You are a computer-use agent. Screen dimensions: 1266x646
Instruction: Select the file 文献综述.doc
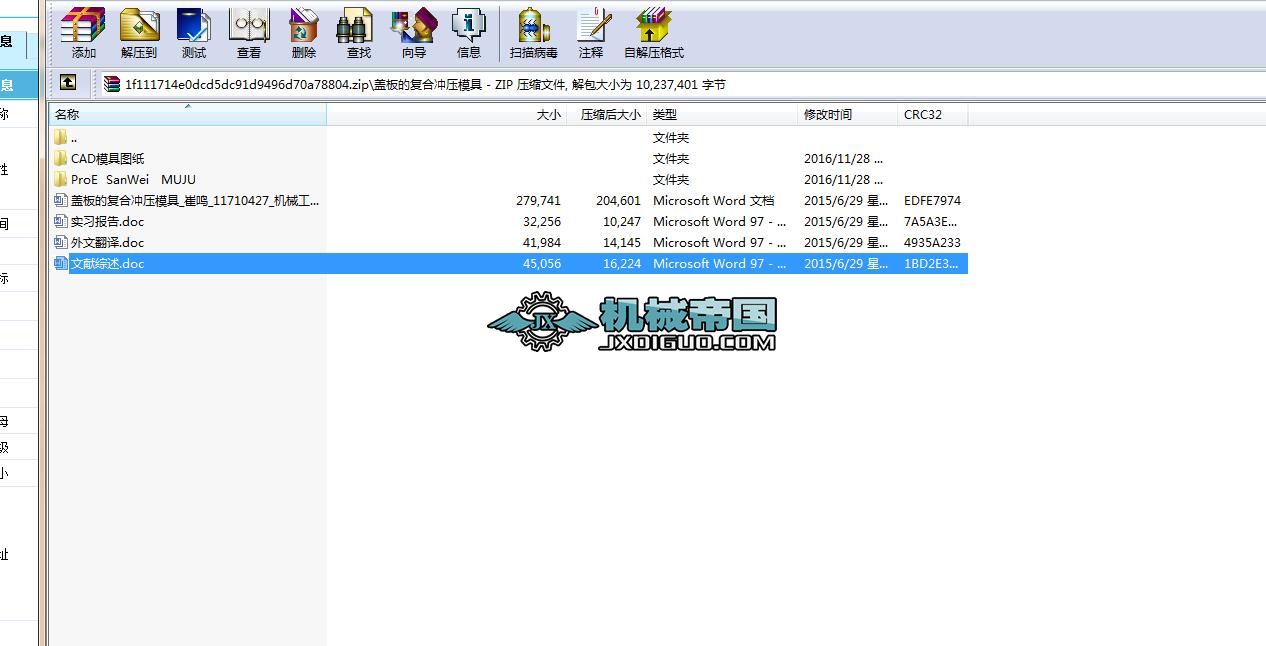pos(107,263)
